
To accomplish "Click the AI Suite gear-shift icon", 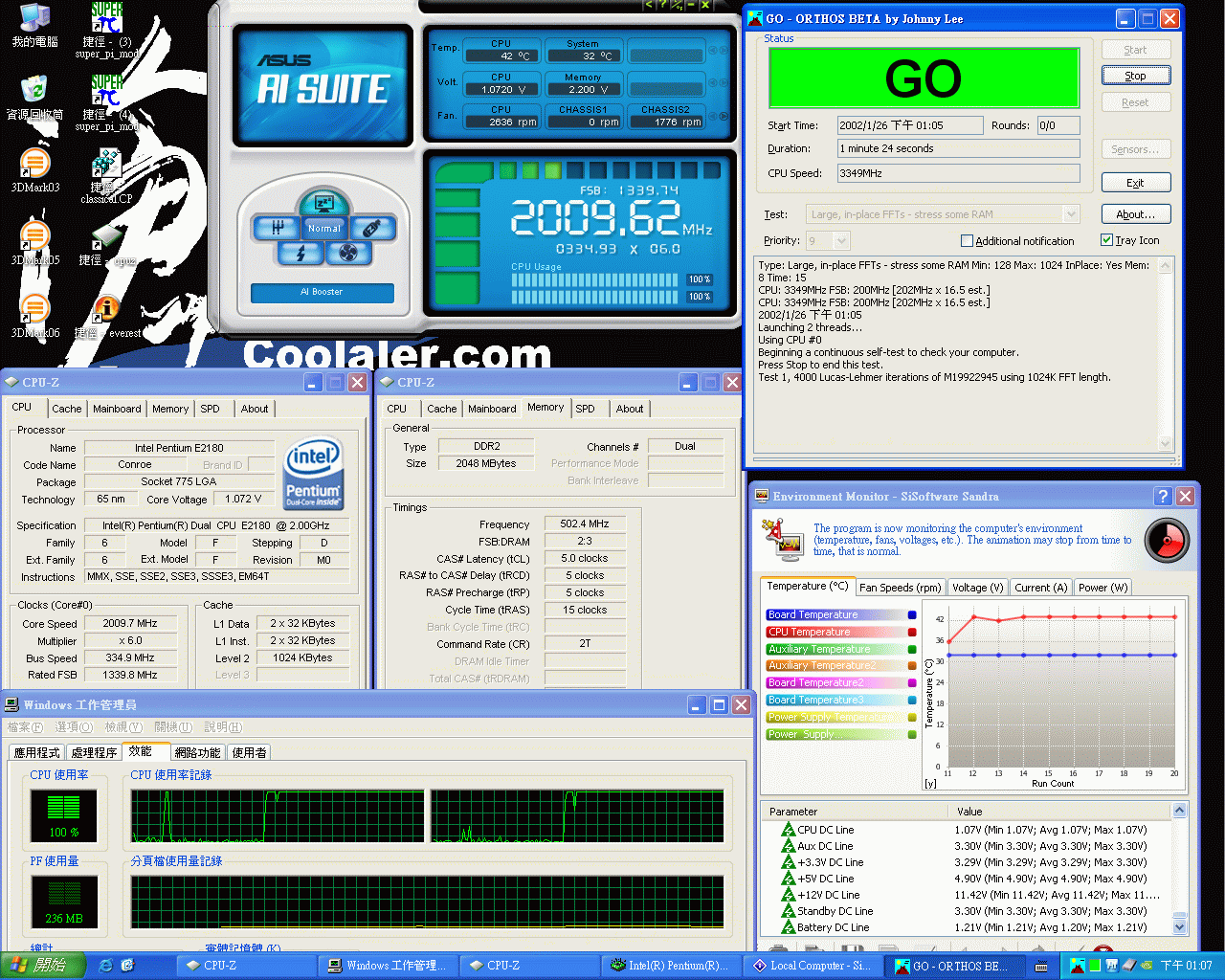I will pyautogui.click(x=278, y=228).
